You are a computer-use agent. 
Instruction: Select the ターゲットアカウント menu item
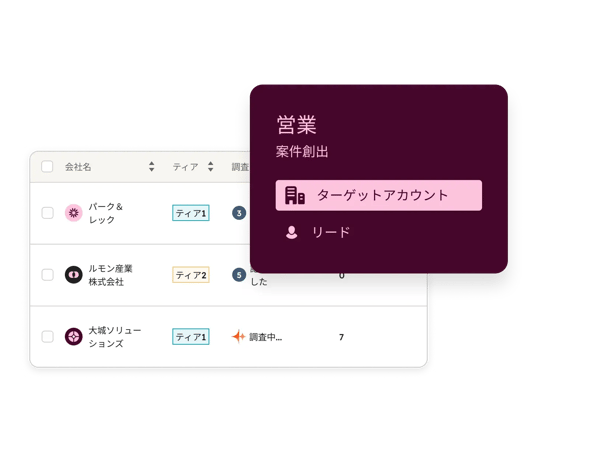click(378, 195)
